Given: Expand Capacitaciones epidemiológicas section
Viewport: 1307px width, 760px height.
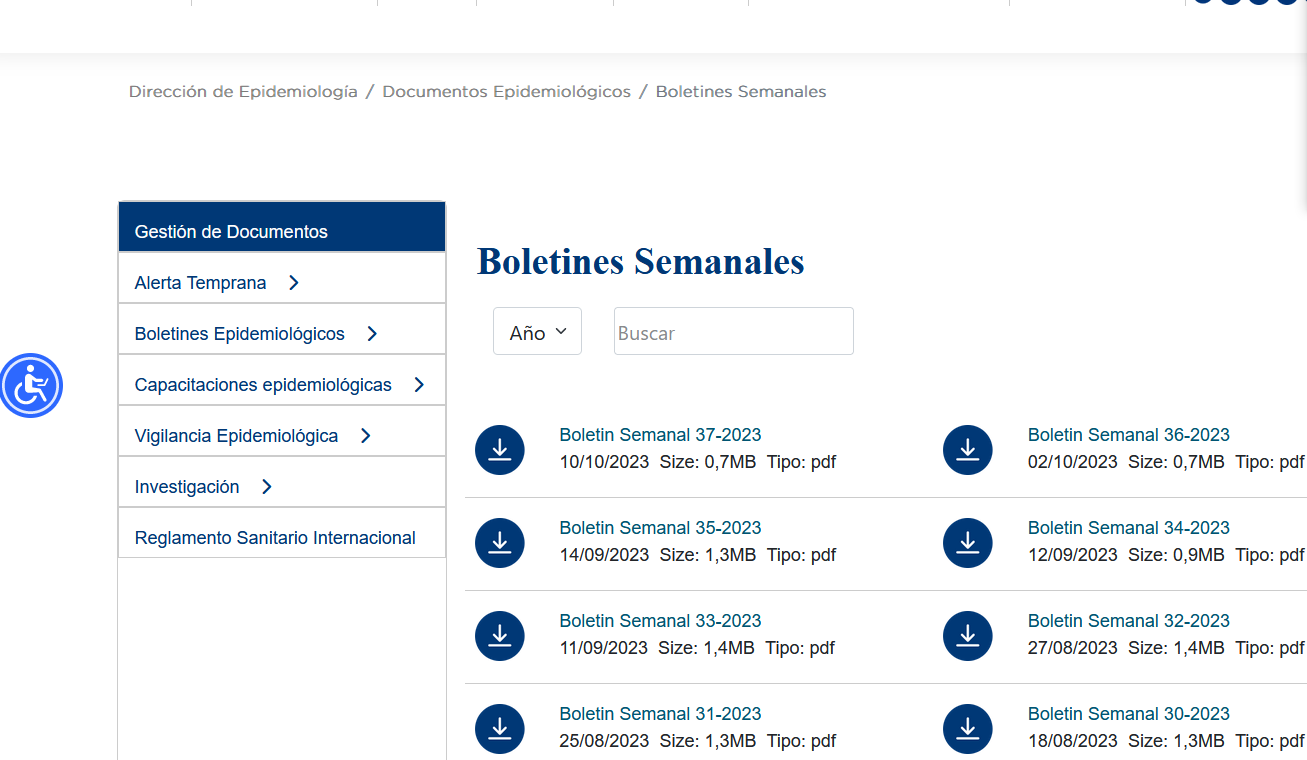Looking at the screenshot, I should [x=418, y=385].
